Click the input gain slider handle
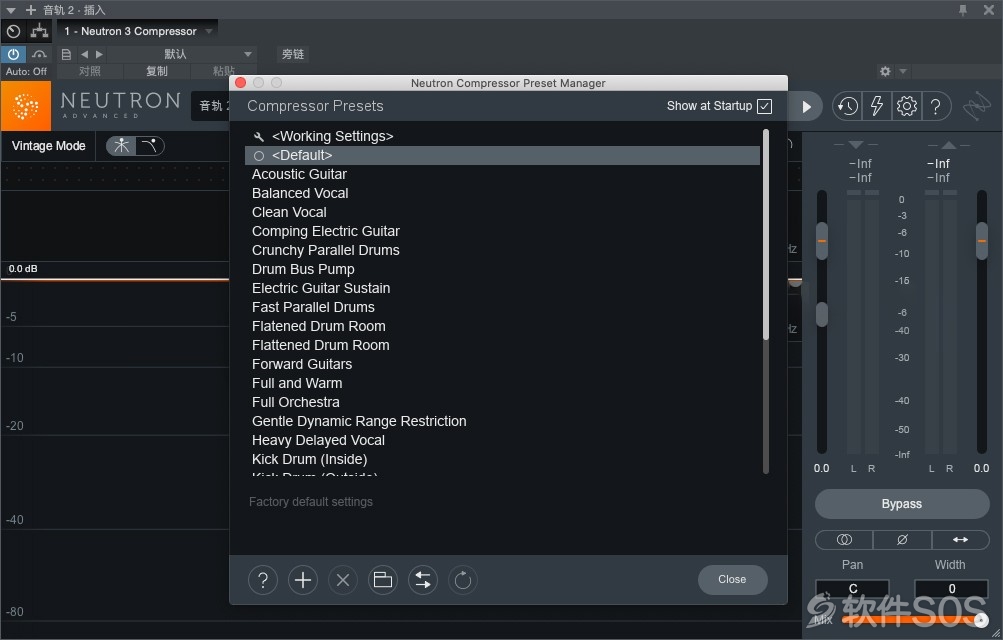 click(822, 241)
